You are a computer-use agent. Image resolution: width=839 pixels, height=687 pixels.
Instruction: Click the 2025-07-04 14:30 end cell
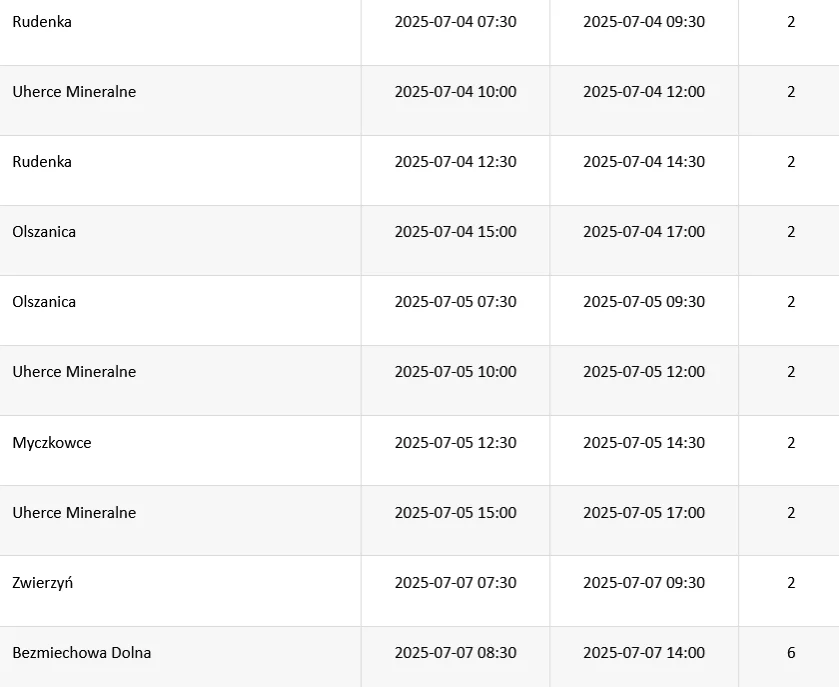tap(644, 161)
